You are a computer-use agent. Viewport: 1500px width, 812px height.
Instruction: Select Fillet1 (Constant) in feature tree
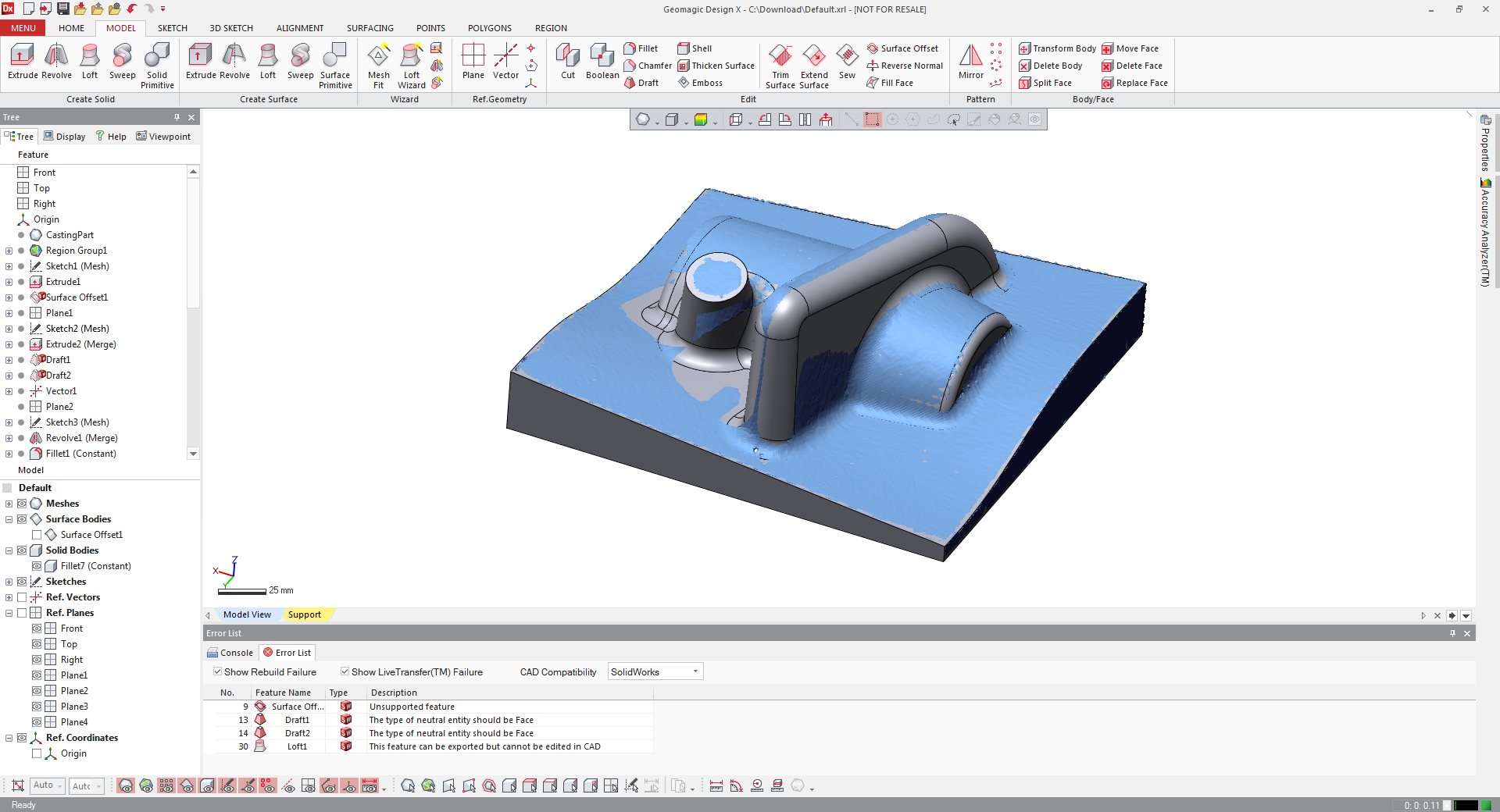click(80, 454)
